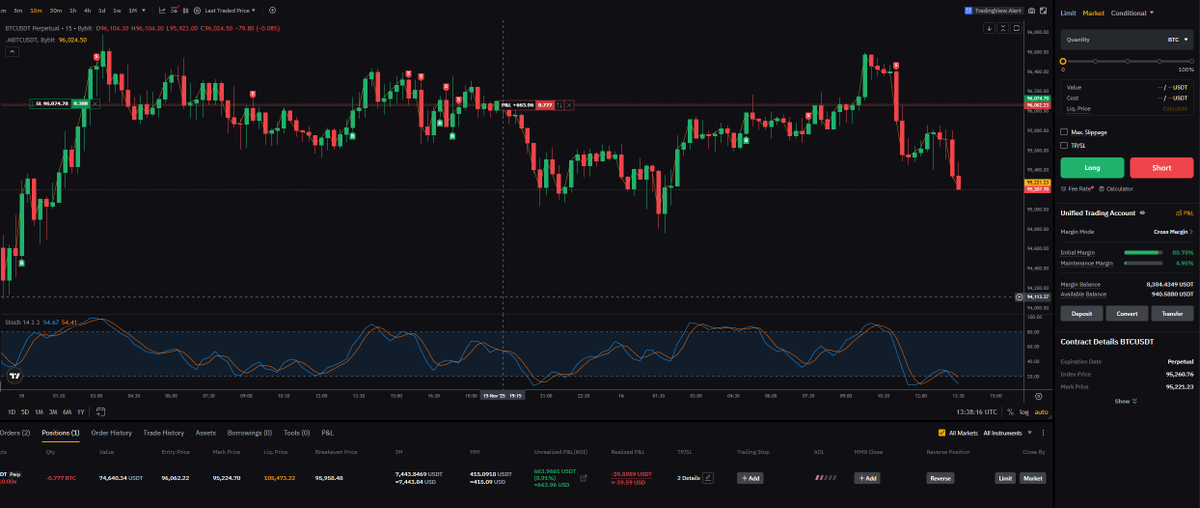Toggle the All Markets checkbox
The width and height of the screenshot is (1200, 508).
click(942, 433)
